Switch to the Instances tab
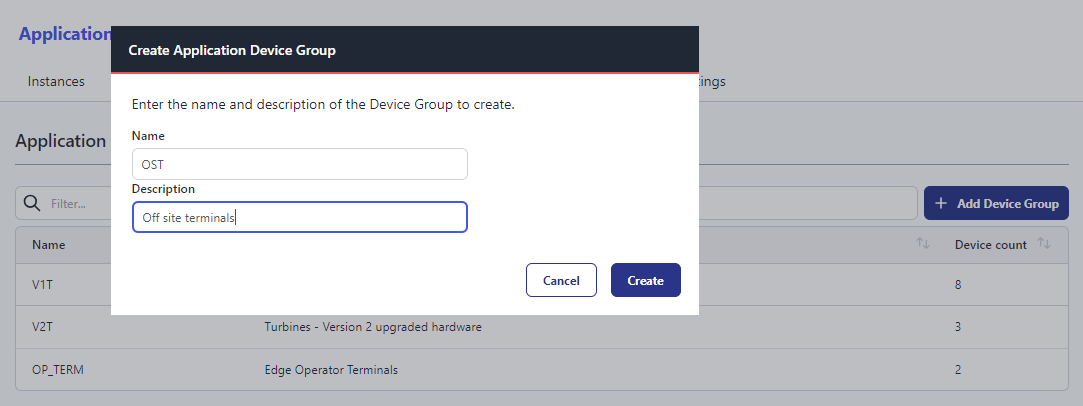 [x=56, y=81]
